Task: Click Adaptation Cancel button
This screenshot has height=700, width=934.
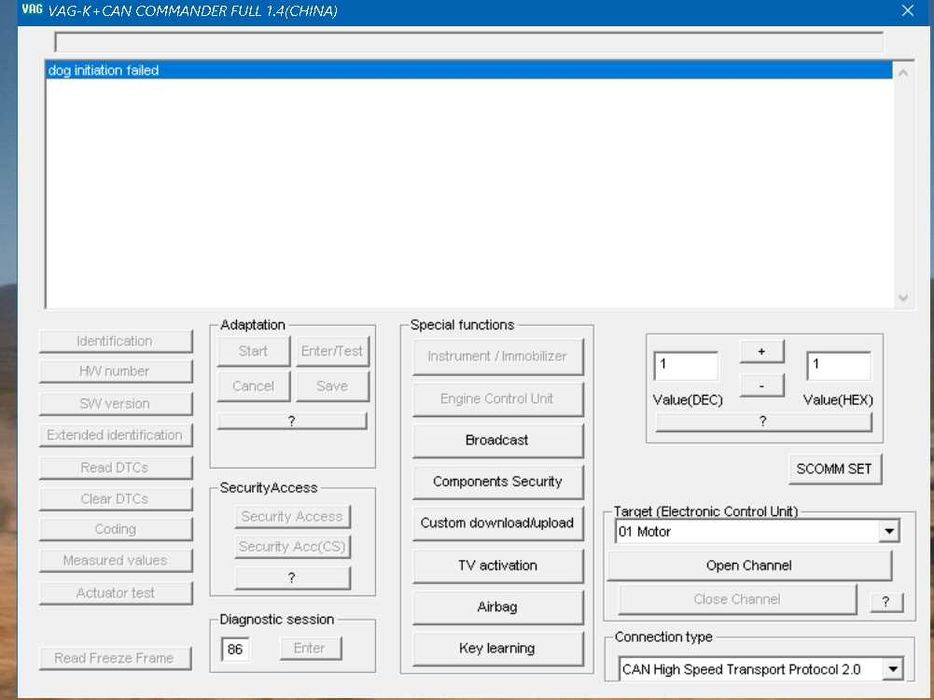Action: tap(253, 386)
